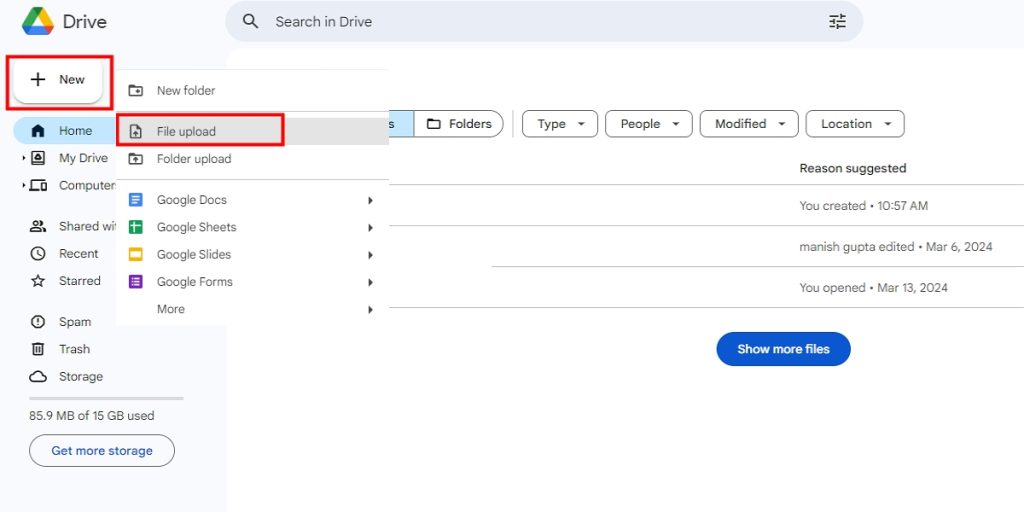Select Google Sheets menu entry
The image size is (1024, 512).
(252, 227)
